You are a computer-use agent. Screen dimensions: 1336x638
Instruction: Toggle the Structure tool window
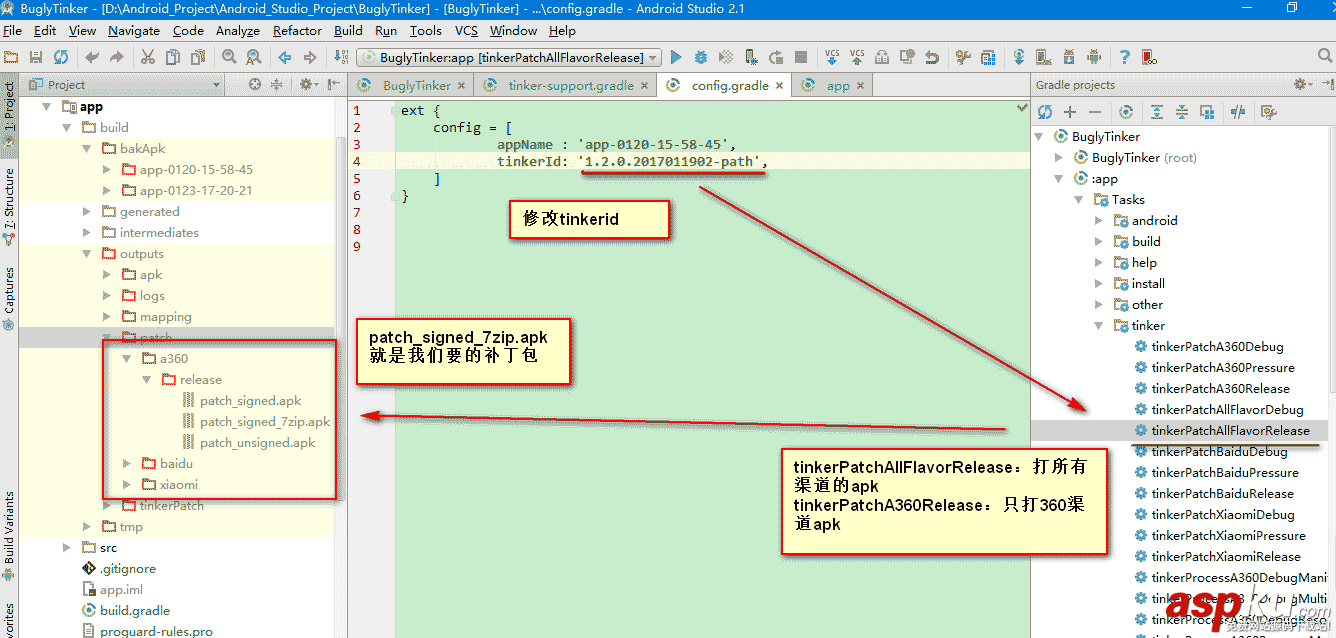point(9,206)
